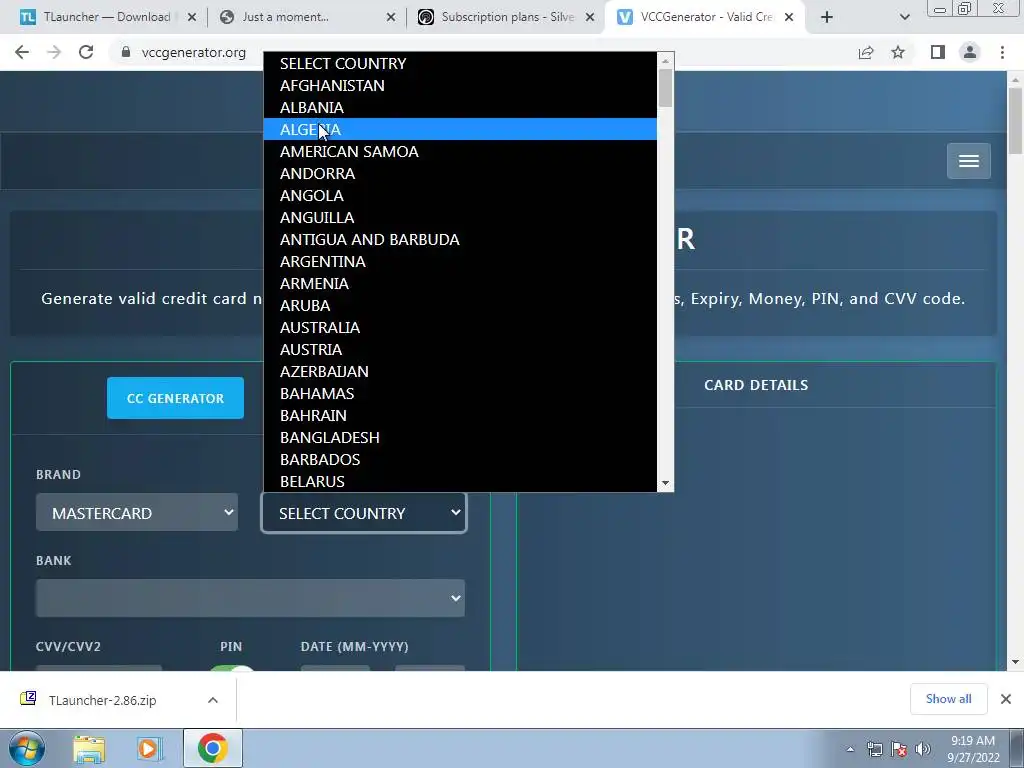
Task: Close the VCCGenerator tab
Action: (789, 18)
